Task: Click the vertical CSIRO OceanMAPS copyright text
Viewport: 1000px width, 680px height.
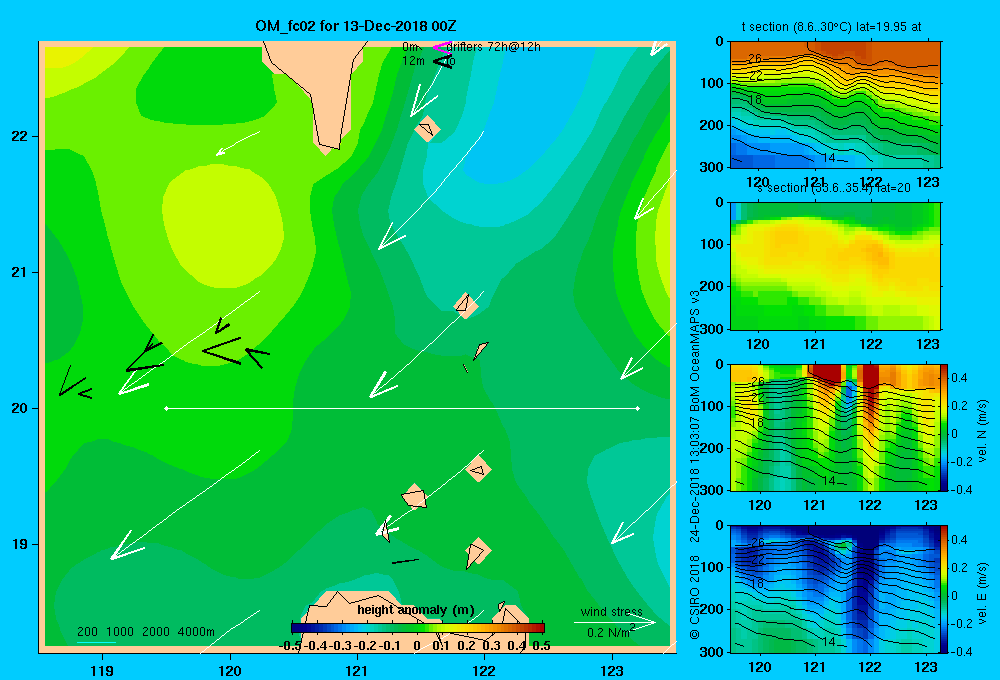Action: [695, 464]
